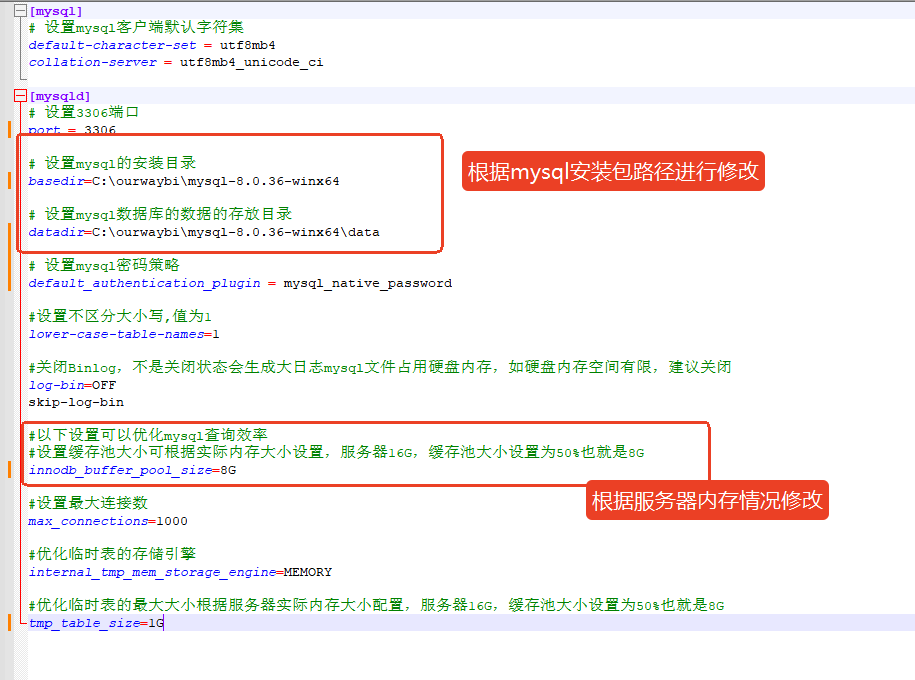Click the innodb_buffer_pool_size key
Screen dimensions: 915x680
120,470
